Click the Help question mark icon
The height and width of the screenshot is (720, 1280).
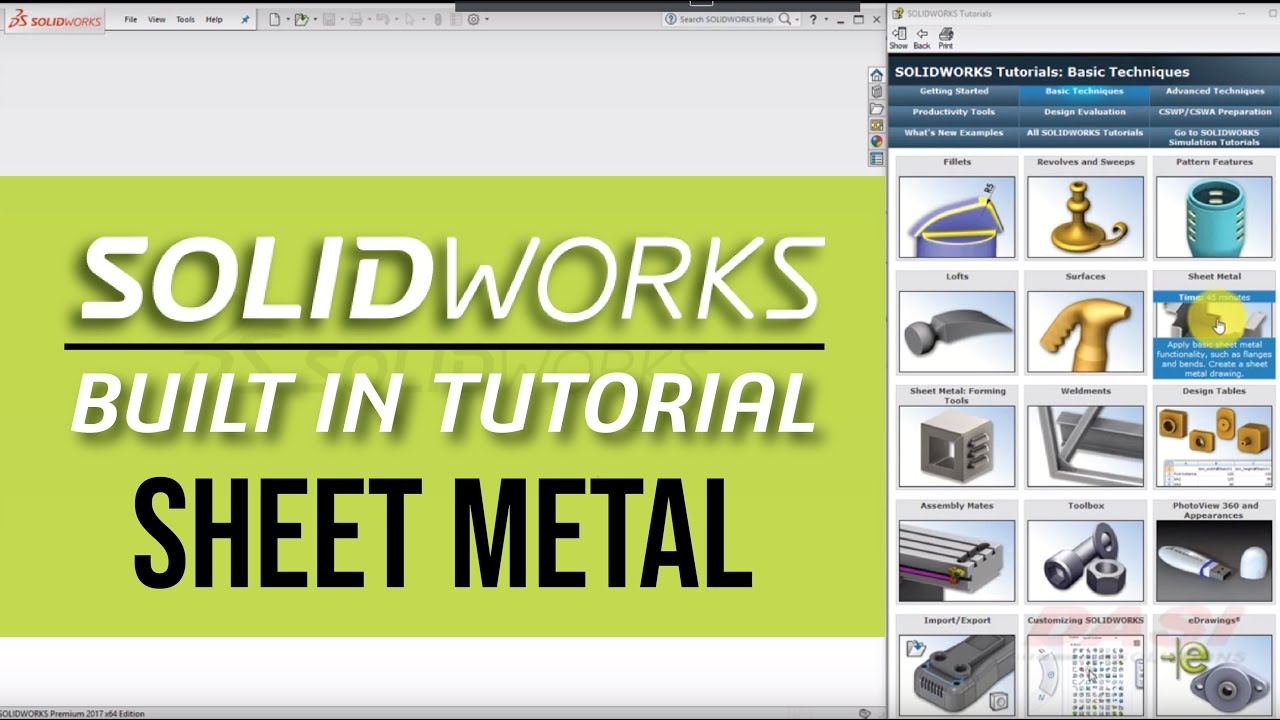[x=813, y=19]
